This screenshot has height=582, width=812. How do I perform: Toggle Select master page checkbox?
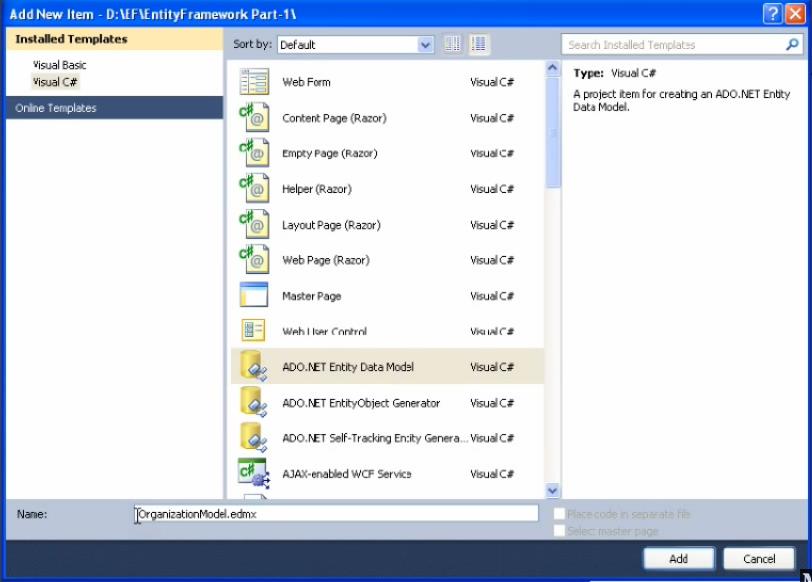tap(559, 531)
